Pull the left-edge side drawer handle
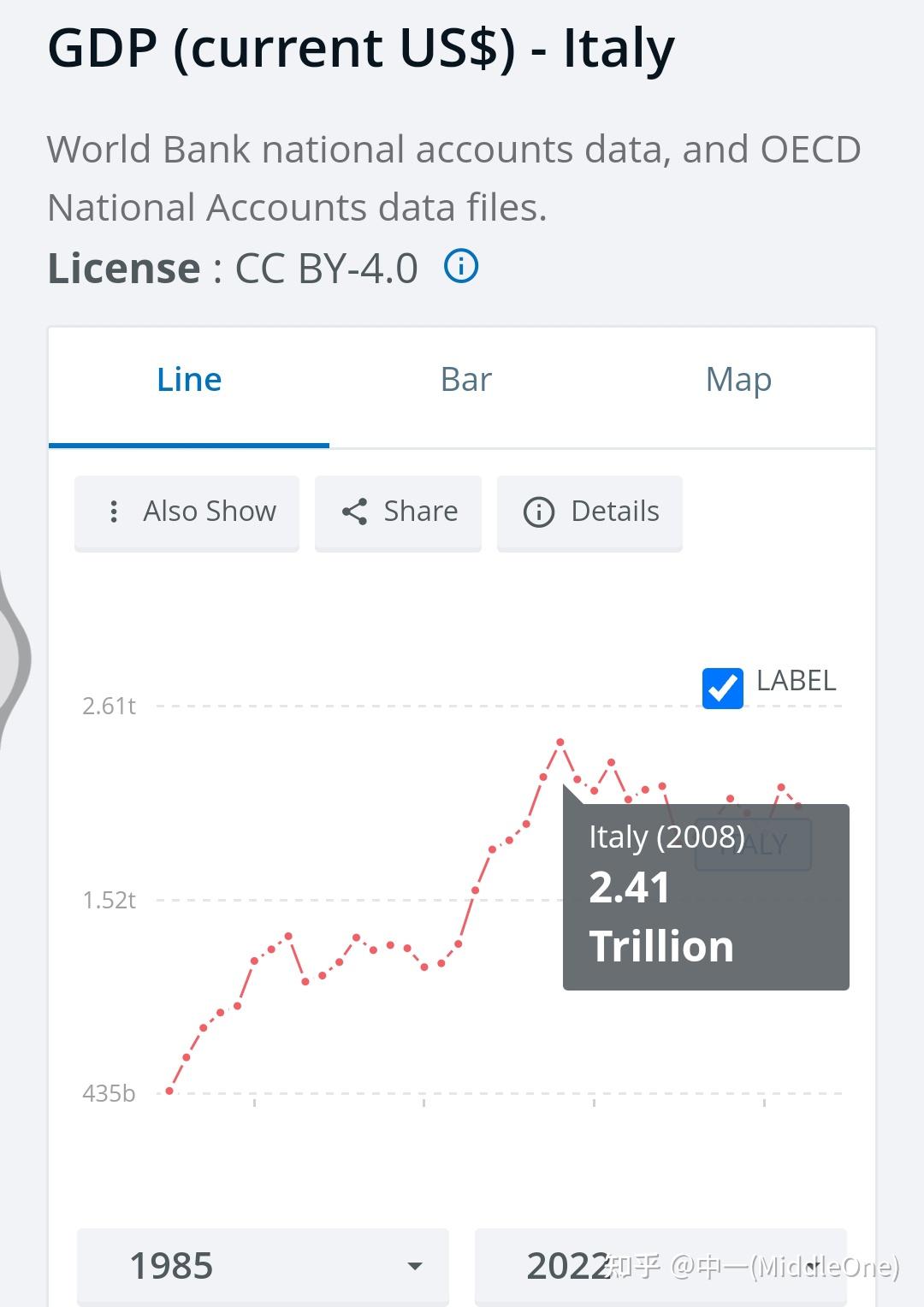Viewport: 924px width, 1307px height. 14,659
